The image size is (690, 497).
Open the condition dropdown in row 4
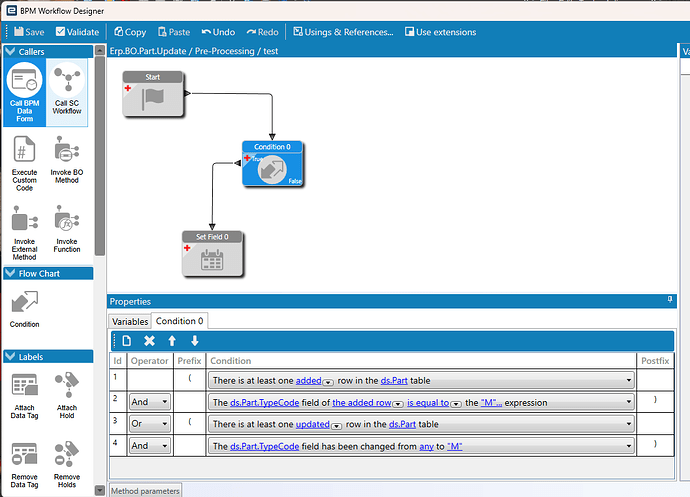[x=629, y=446]
